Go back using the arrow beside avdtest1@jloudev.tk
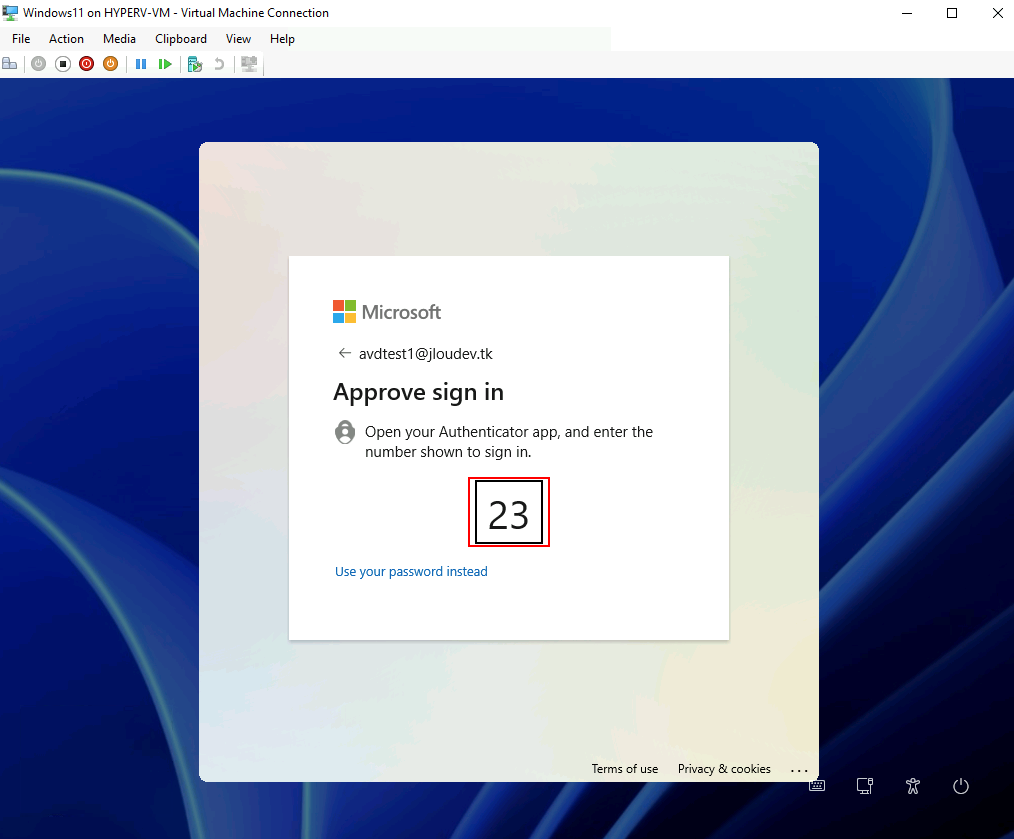The height and width of the screenshot is (839, 1014). pyautogui.click(x=345, y=353)
